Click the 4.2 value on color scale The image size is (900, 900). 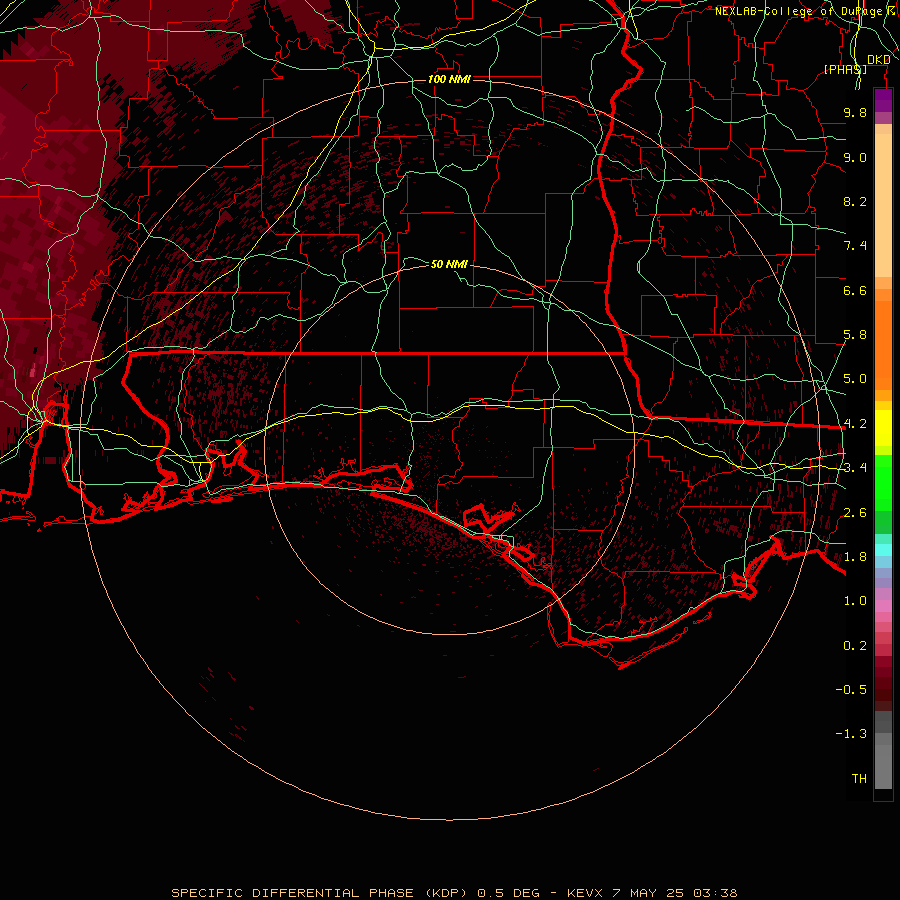pos(855,424)
